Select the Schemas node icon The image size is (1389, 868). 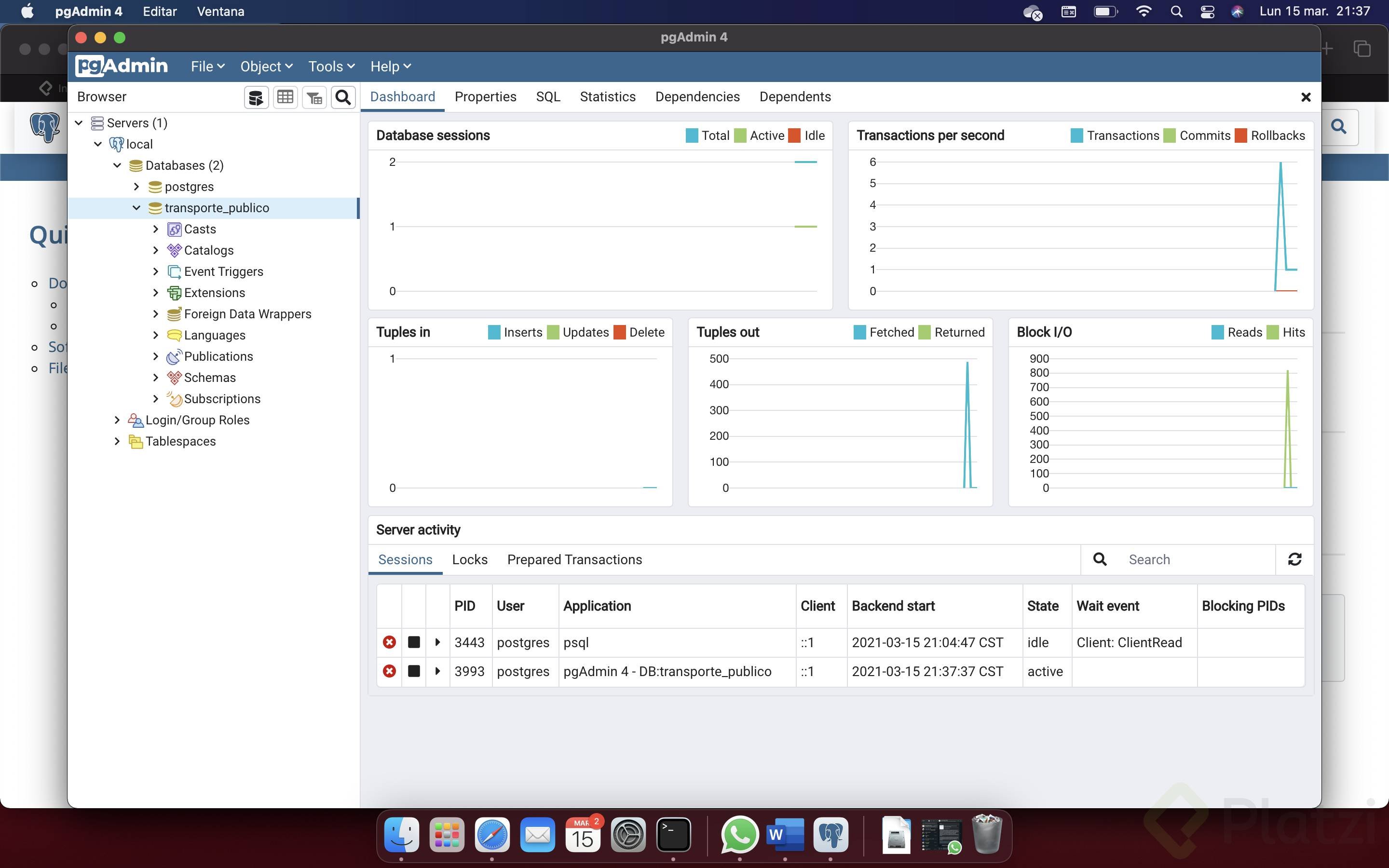point(174,378)
